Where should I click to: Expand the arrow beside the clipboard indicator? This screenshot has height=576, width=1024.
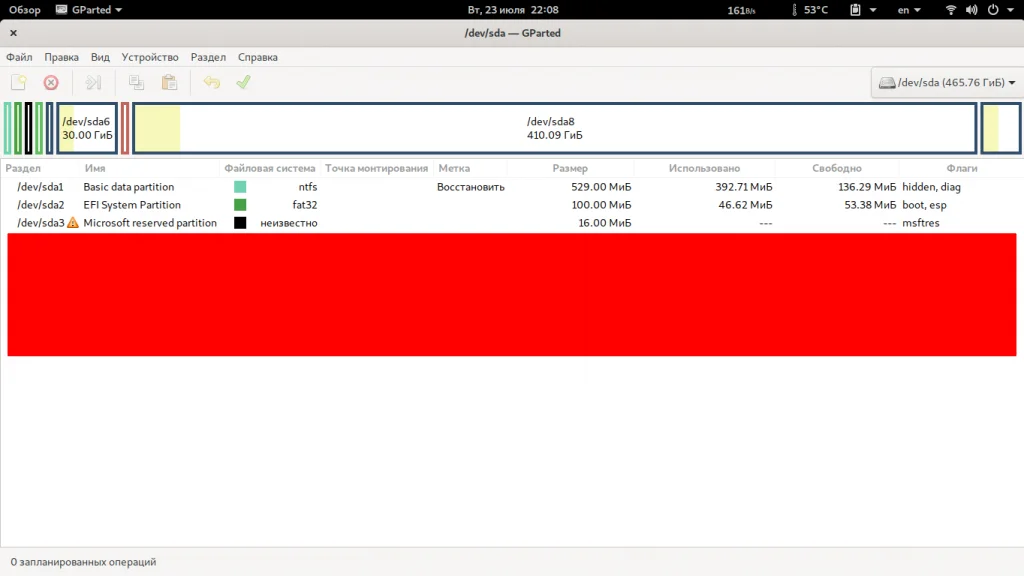[x=872, y=10]
